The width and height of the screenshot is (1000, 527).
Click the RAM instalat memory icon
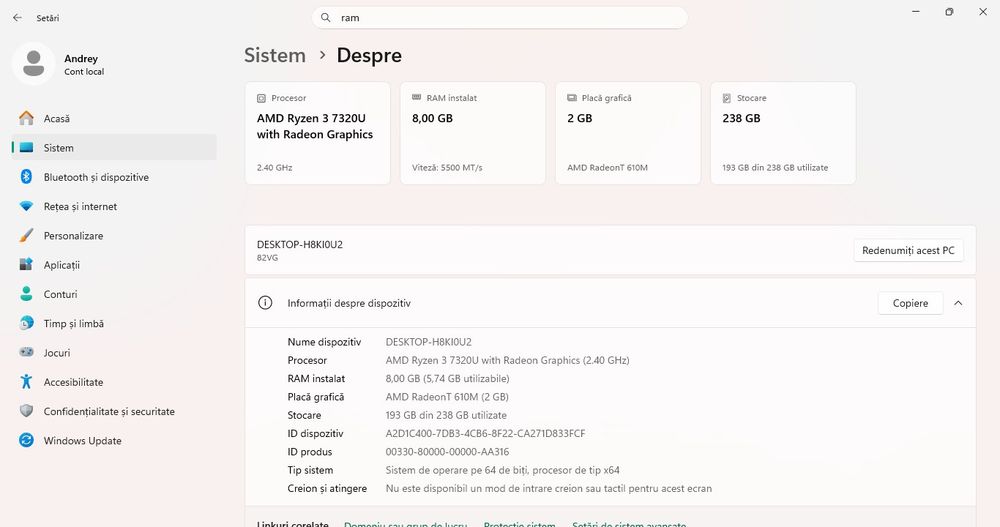point(416,98)
